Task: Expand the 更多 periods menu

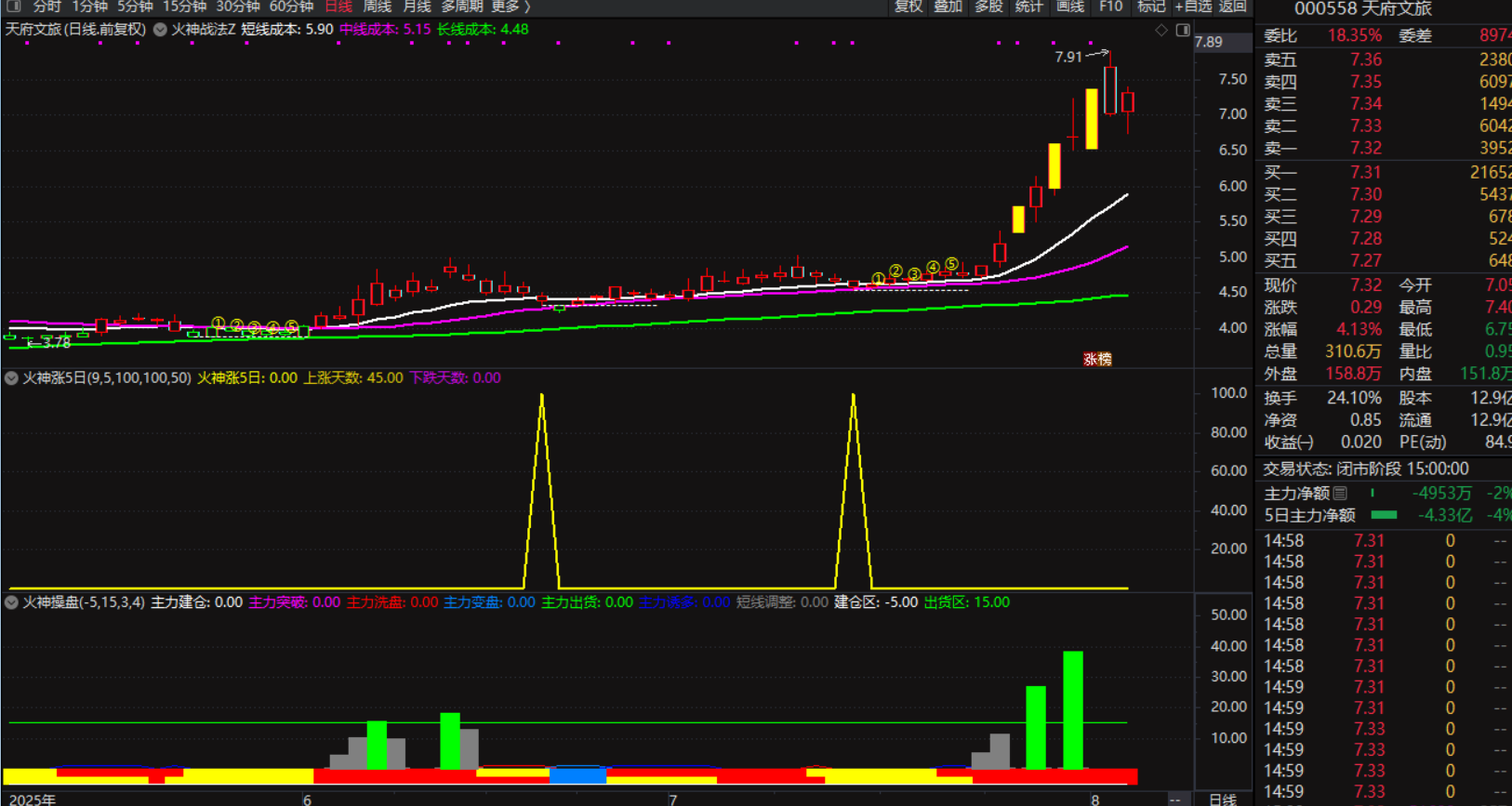Action: tap(511, 7)
